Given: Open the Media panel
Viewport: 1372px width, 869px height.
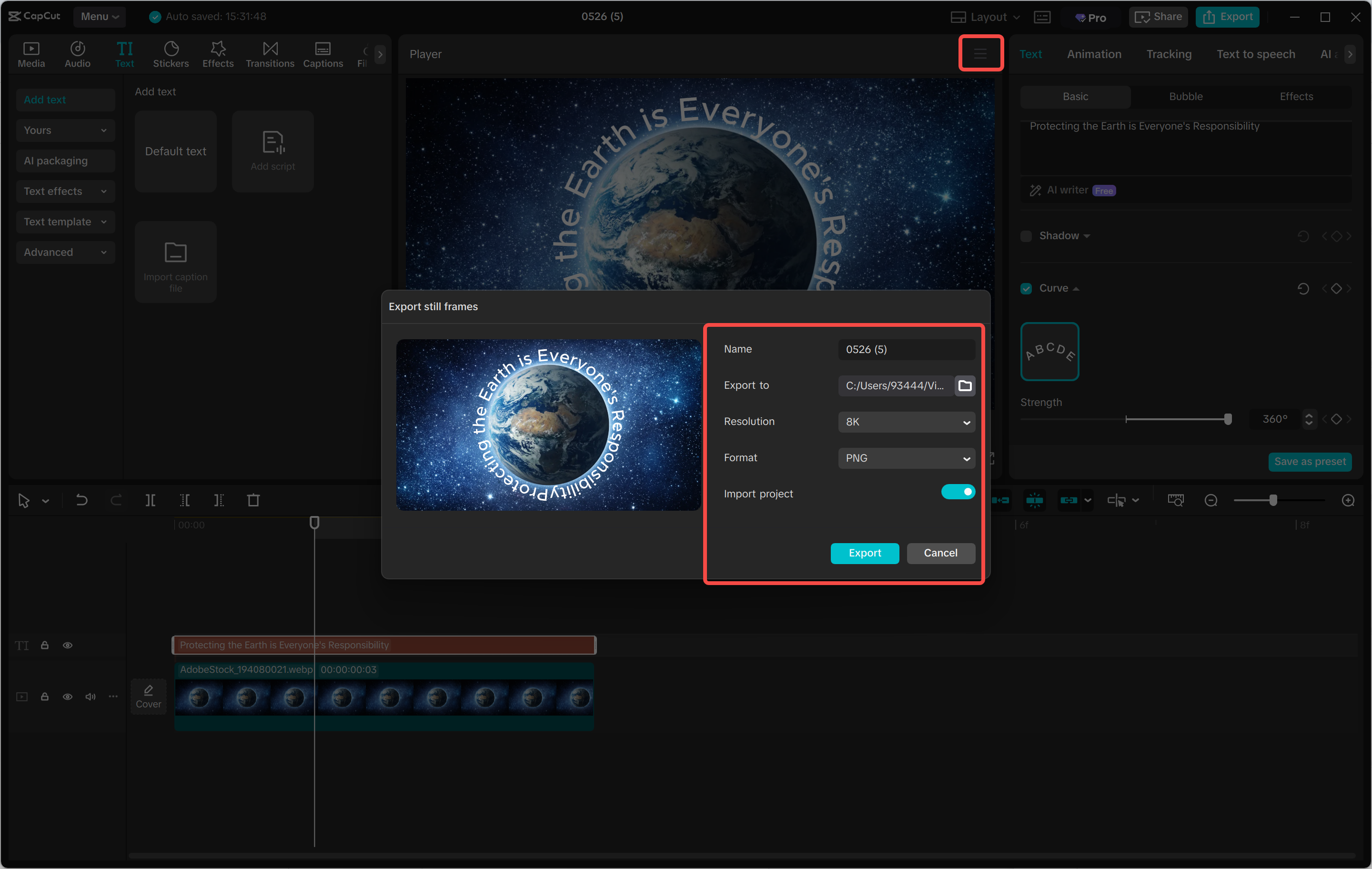Looking at the screenshot, I should pos(31,53).
